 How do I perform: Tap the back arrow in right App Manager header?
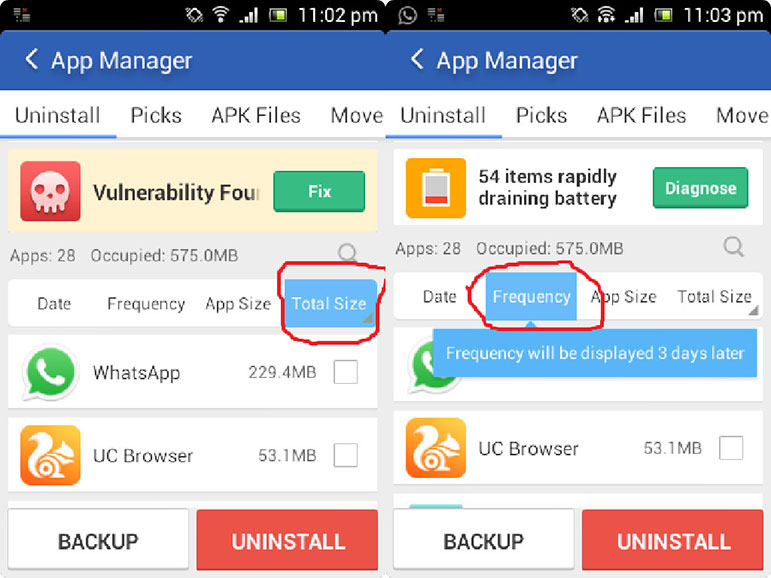coord(416,60)
